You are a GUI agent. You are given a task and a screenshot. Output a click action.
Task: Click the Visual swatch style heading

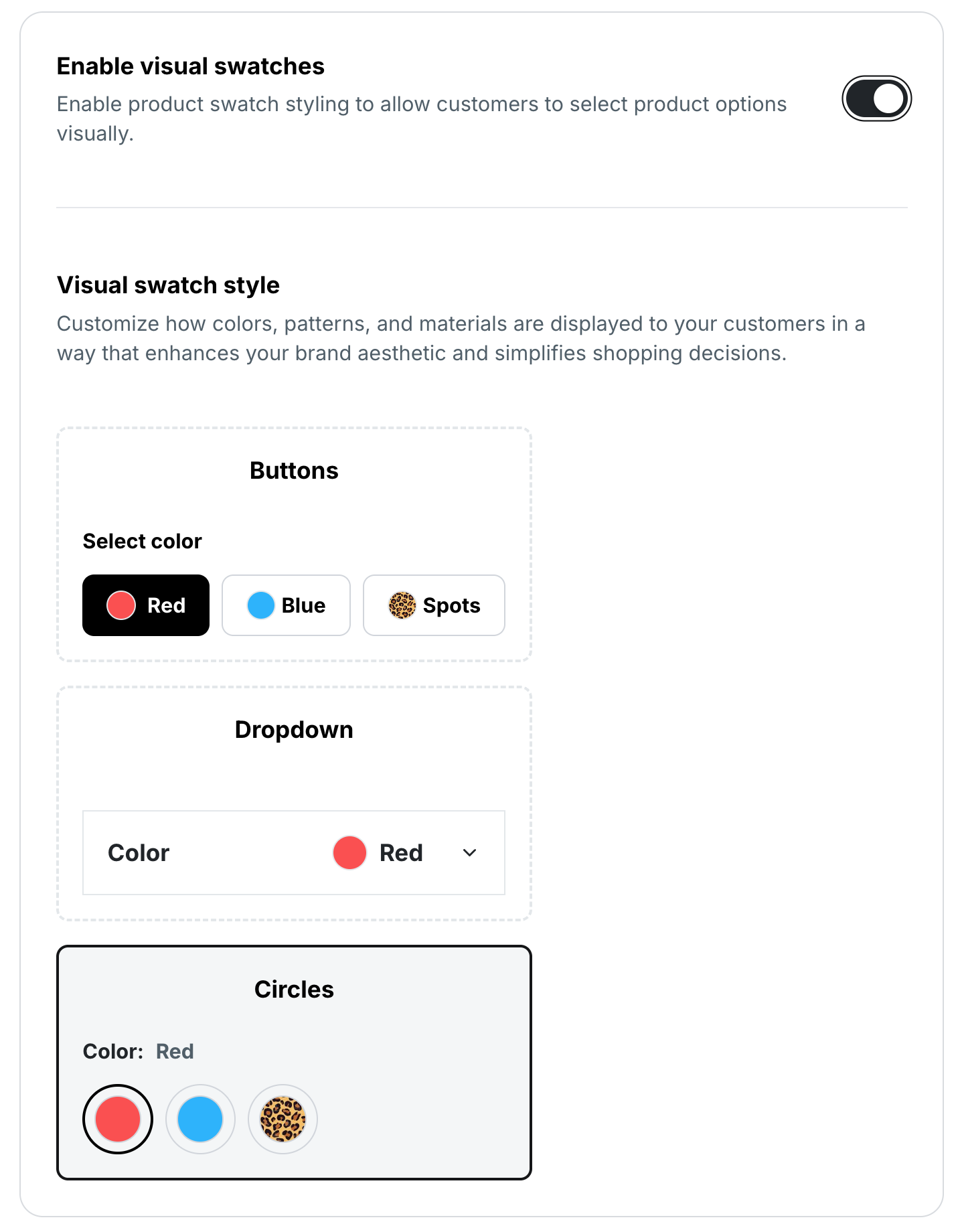(x=168, y=285)
